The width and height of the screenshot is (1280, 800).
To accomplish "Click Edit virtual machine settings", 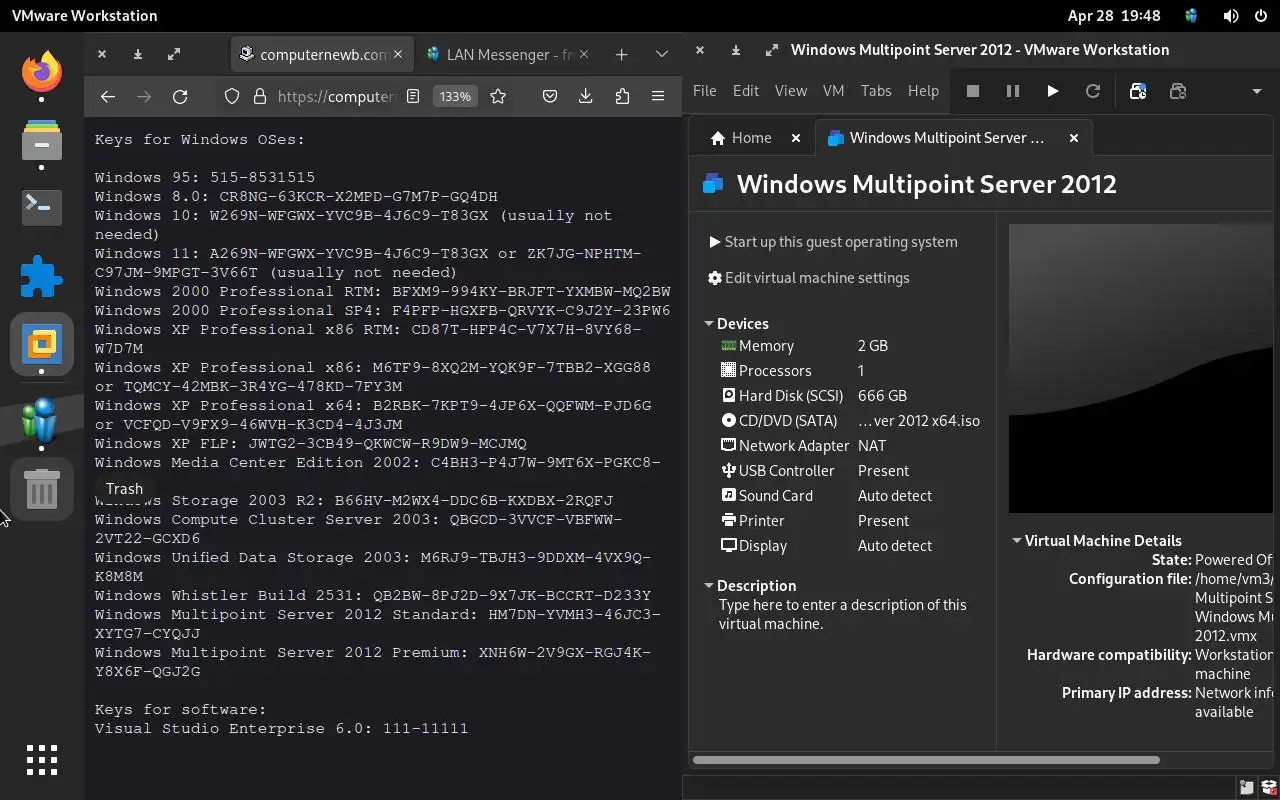I will click(x=809, y=278).
